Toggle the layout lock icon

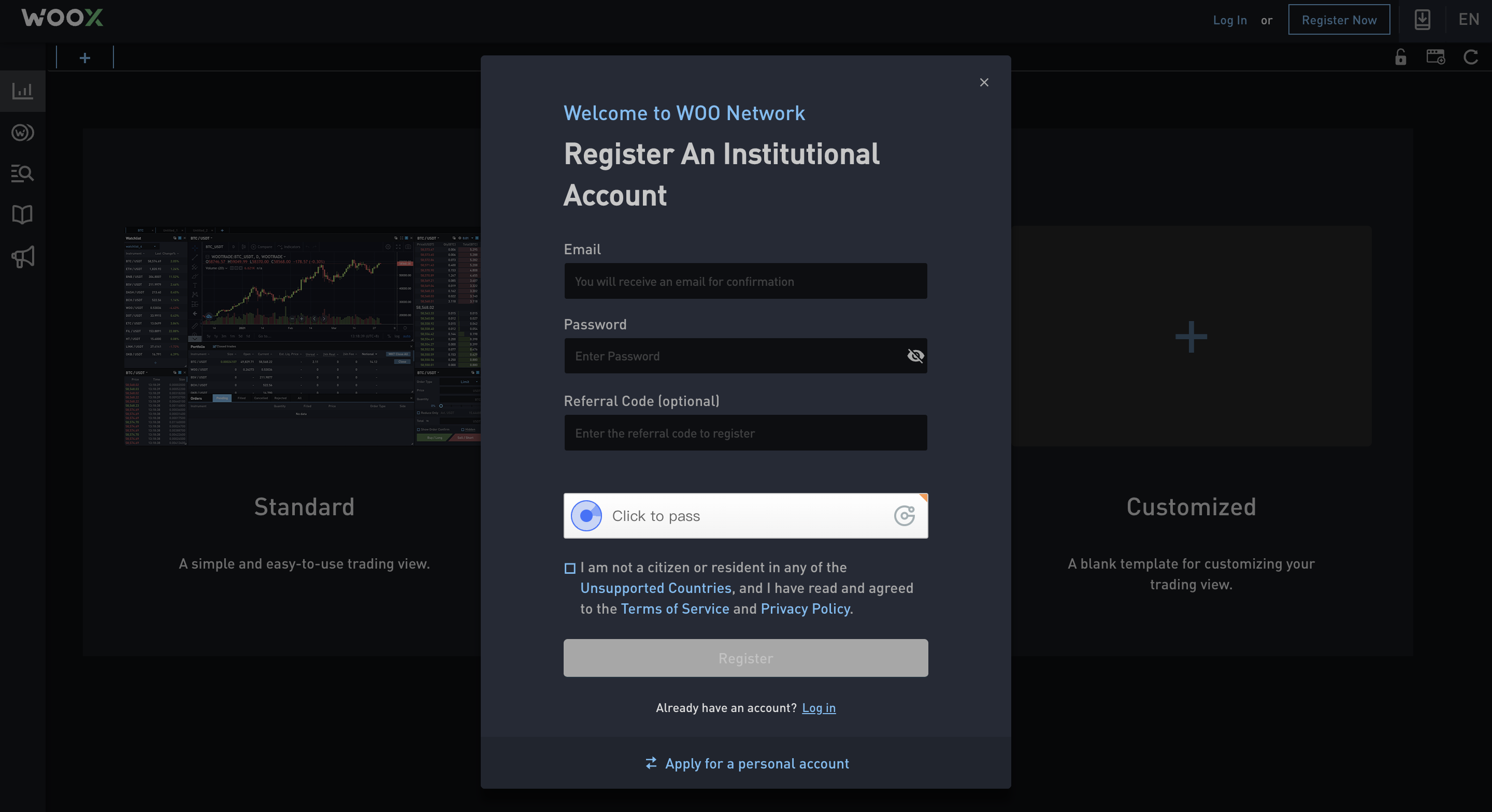click(x=1400, y=57)
